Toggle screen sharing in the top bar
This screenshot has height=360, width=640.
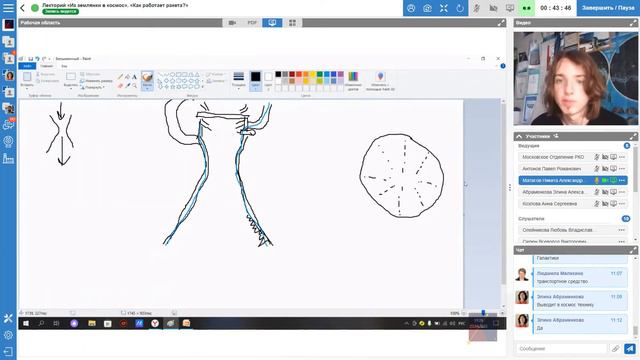click(x=510, y=8)
